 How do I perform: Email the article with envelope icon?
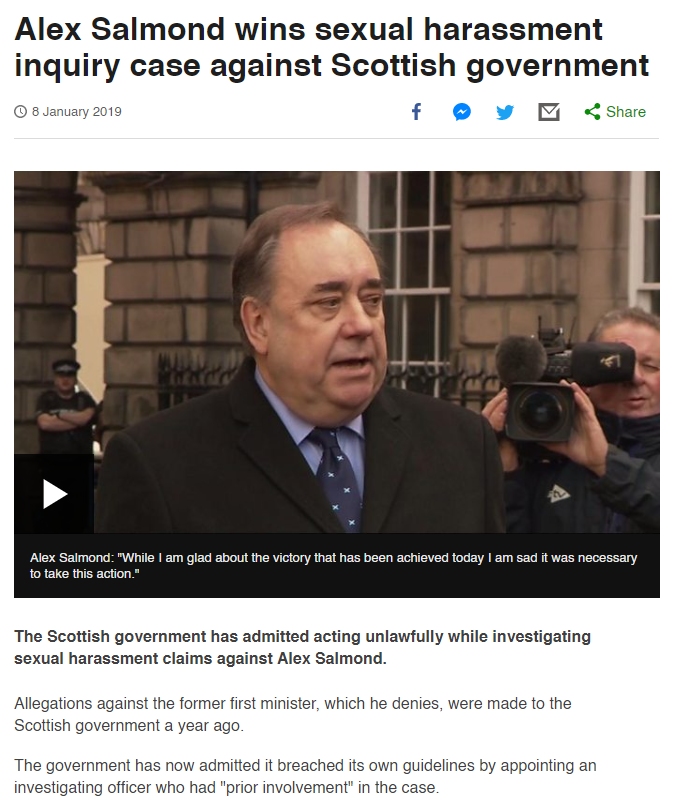(x=549, y=111)
